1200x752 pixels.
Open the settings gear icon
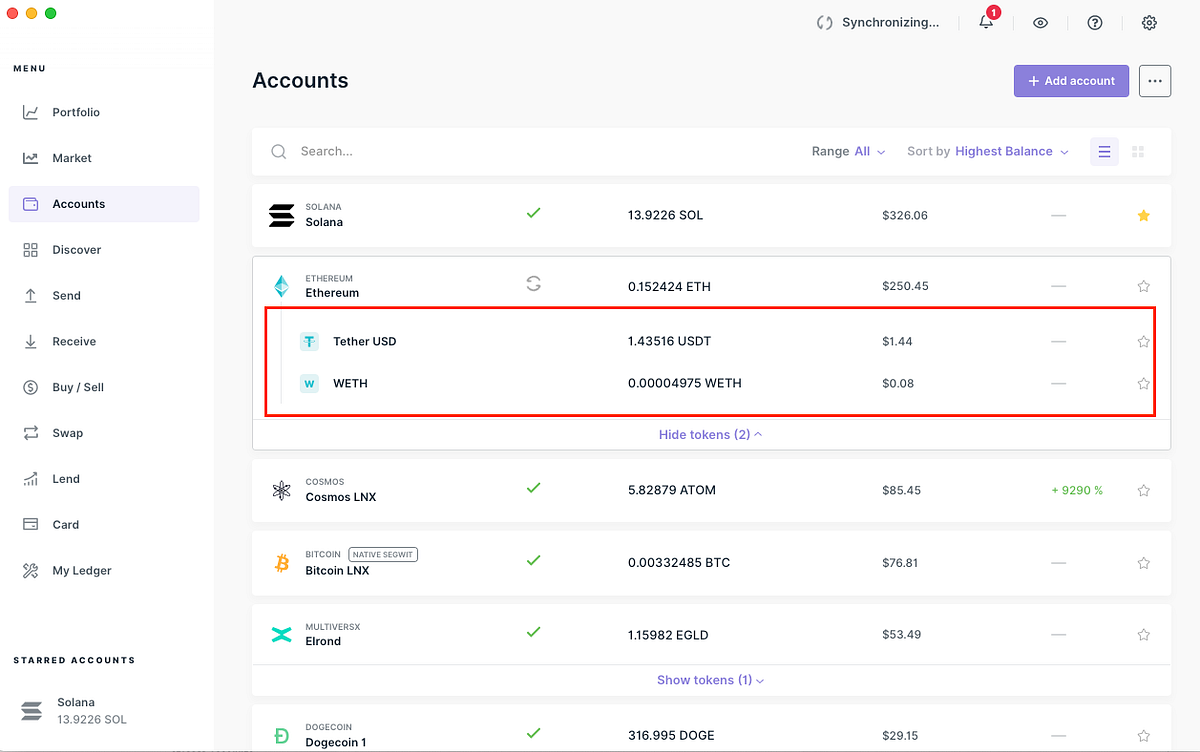tap(1149, 22)
